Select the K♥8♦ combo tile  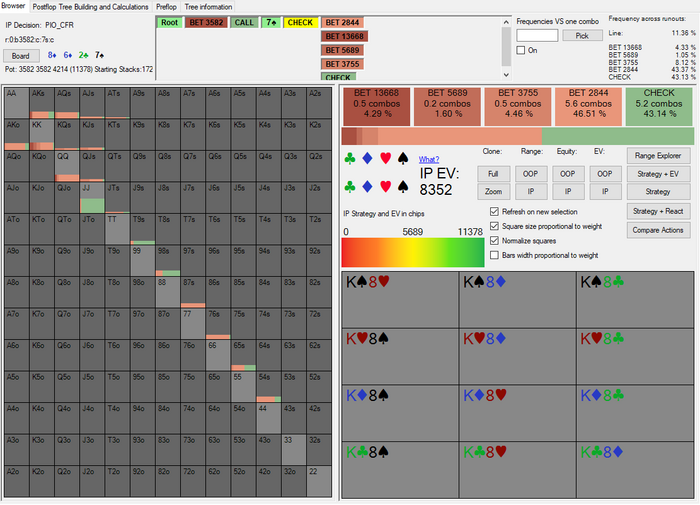[x=518, y=356]
